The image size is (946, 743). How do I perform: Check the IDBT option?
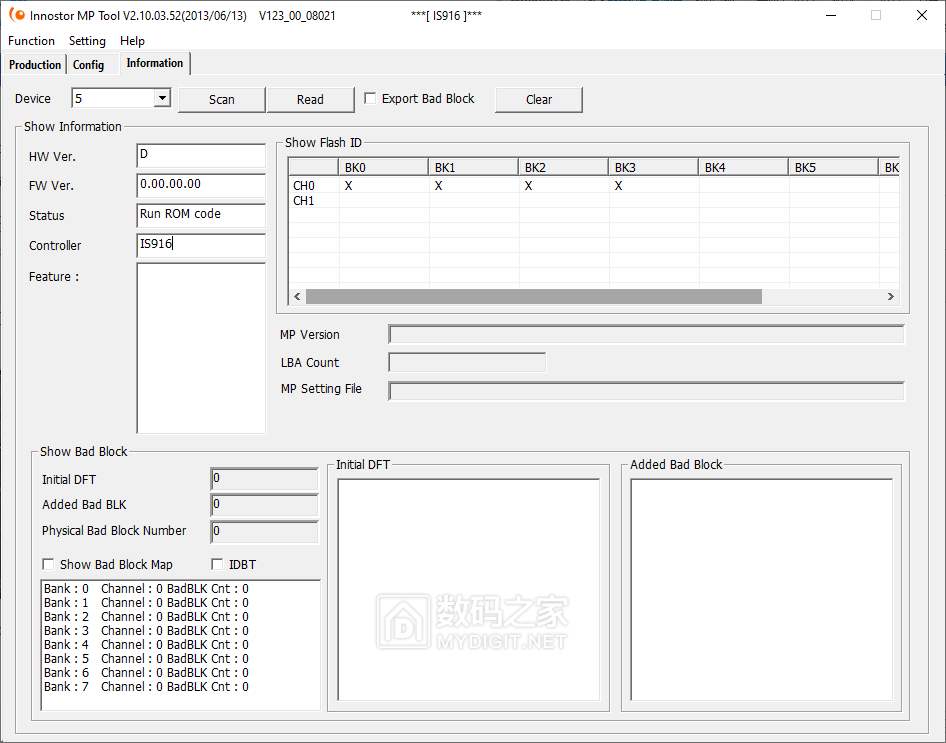pyautogui.click(x=218, y=565)
